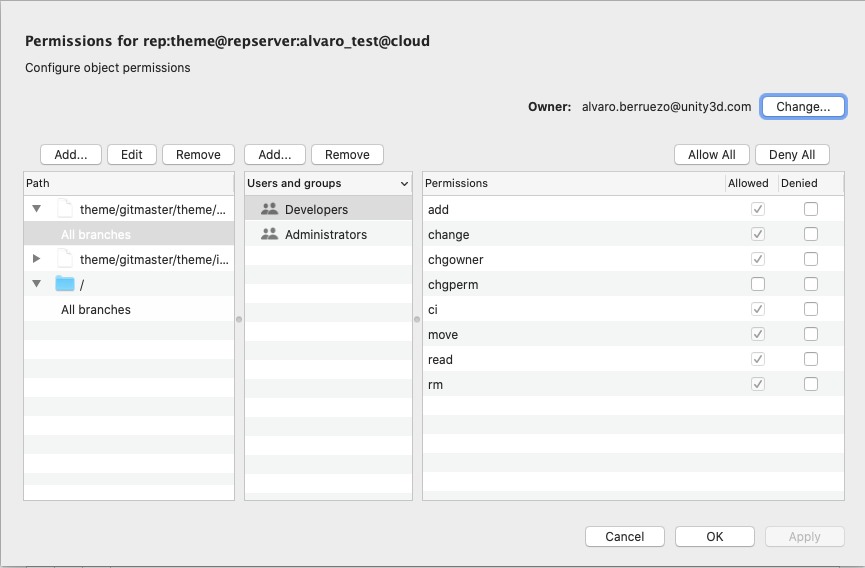Toggle Denied checkbox for chgperm permission
The height and width of the screenshot is (568, 865).
tap(811, 284)
